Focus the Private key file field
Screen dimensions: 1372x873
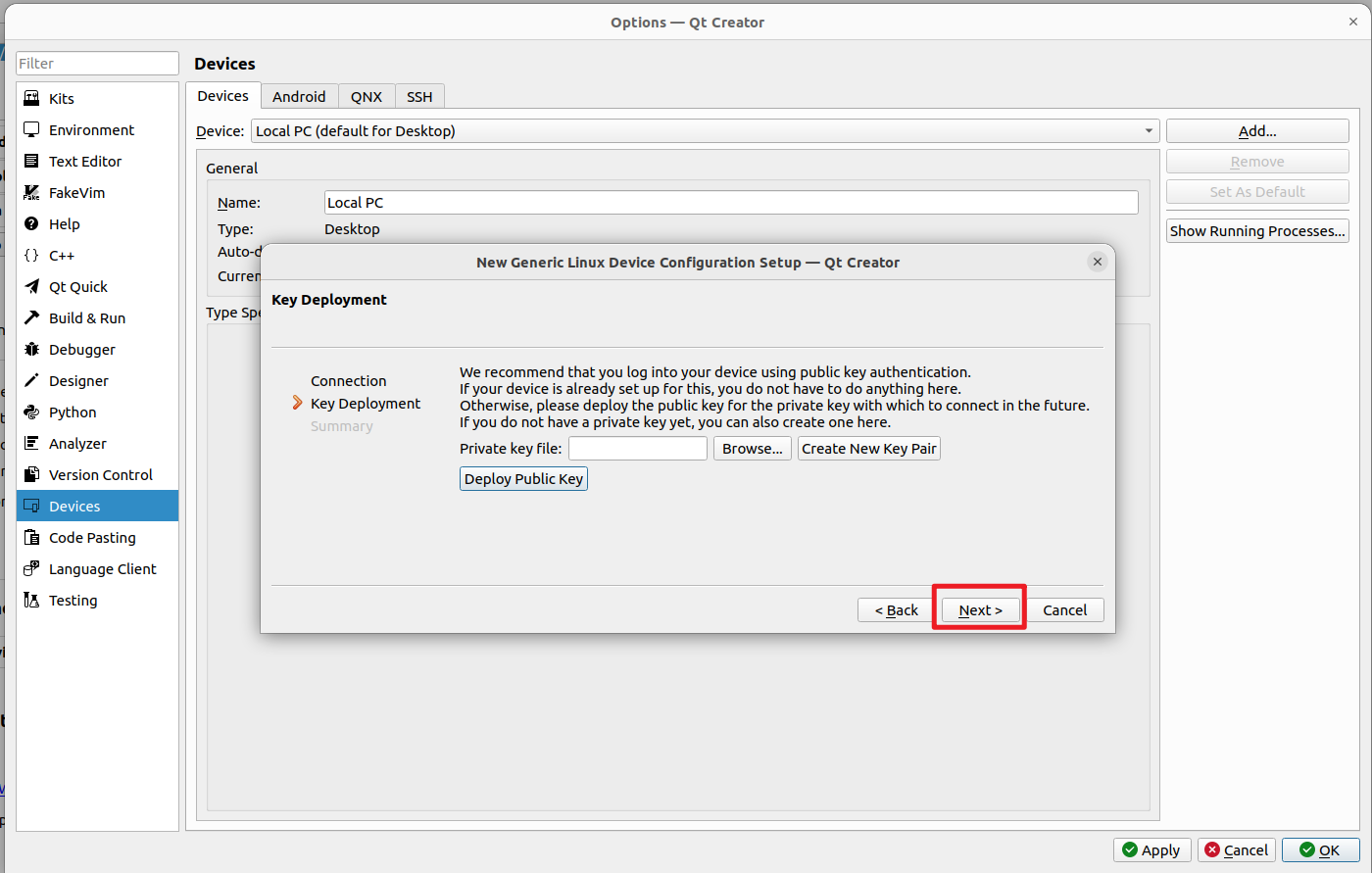638,449
